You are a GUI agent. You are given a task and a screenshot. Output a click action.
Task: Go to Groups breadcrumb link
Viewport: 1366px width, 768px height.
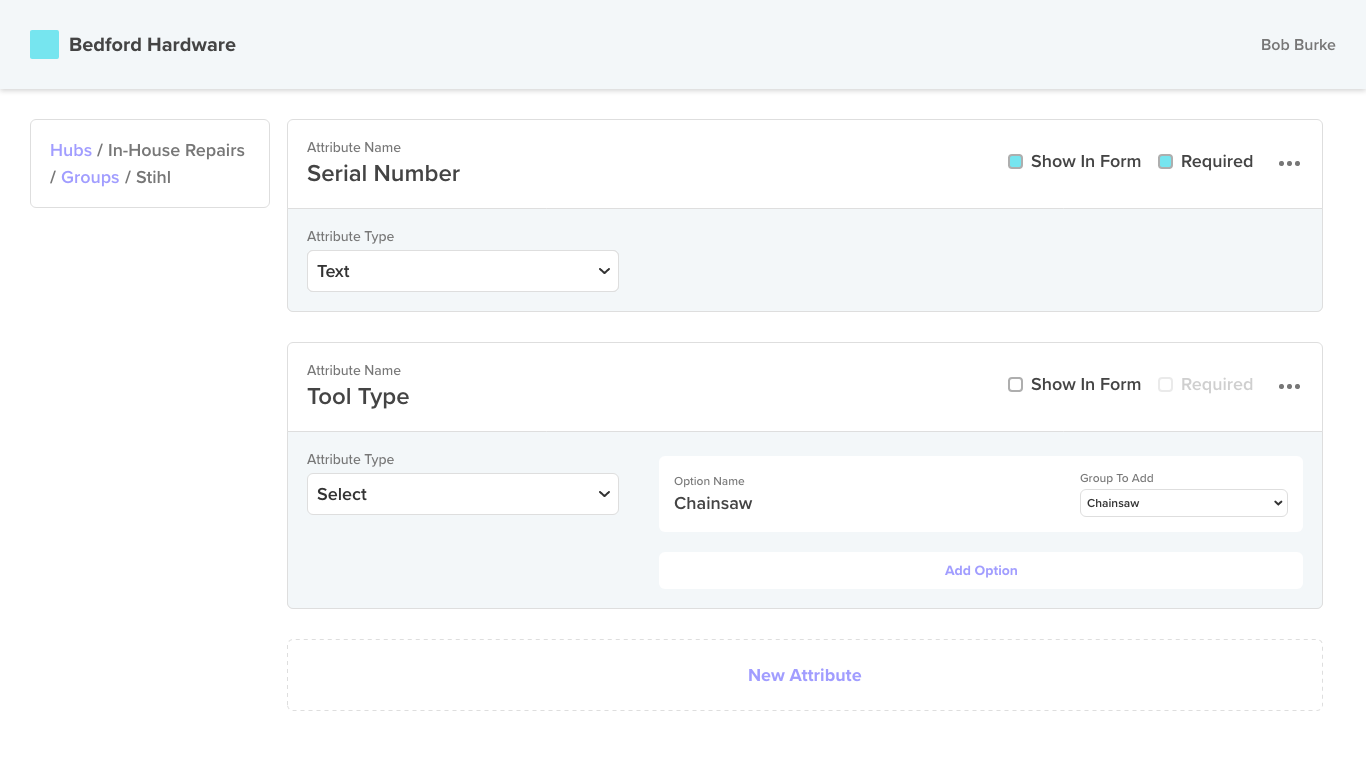(90, 177)
